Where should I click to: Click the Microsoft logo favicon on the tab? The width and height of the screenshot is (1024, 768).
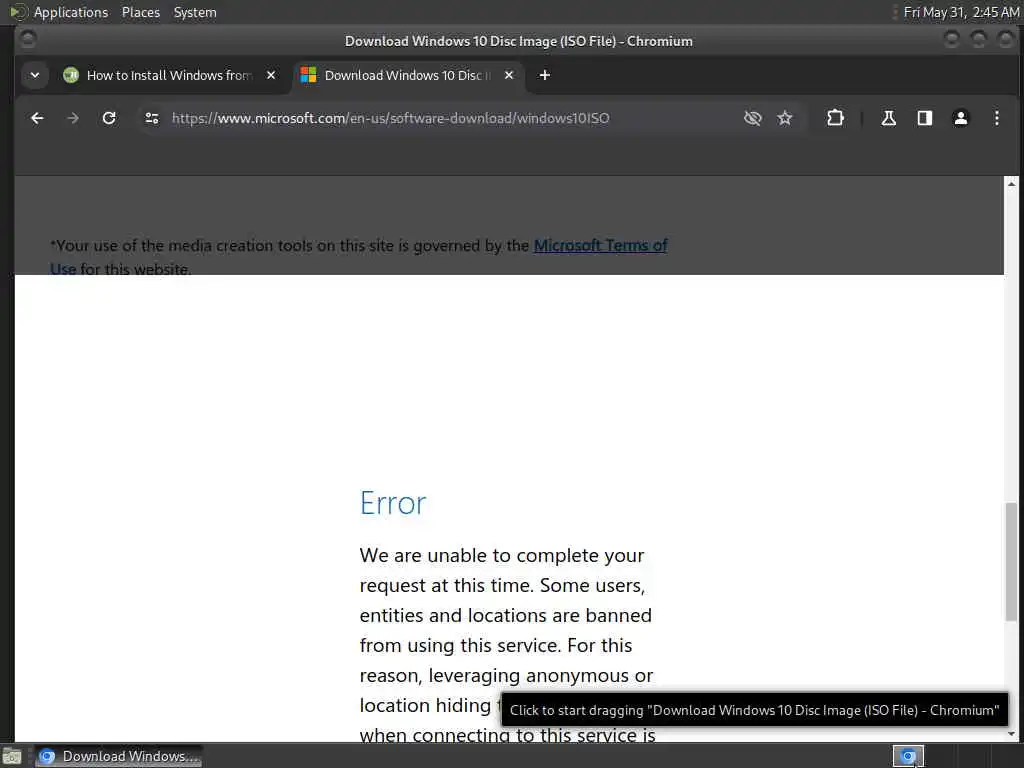pos(308,75)
